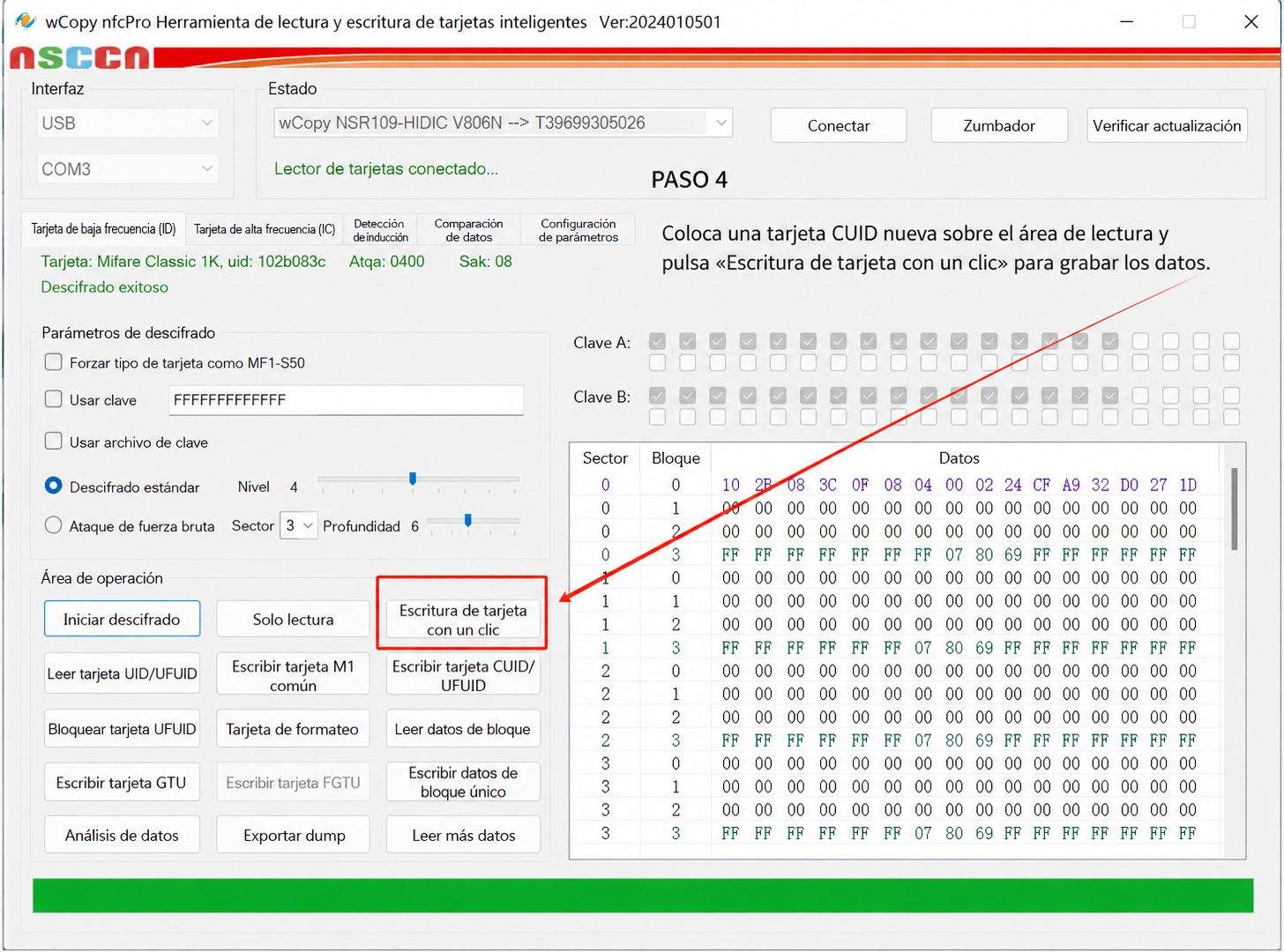Click Leer datos de bloque button

[463, 729]
